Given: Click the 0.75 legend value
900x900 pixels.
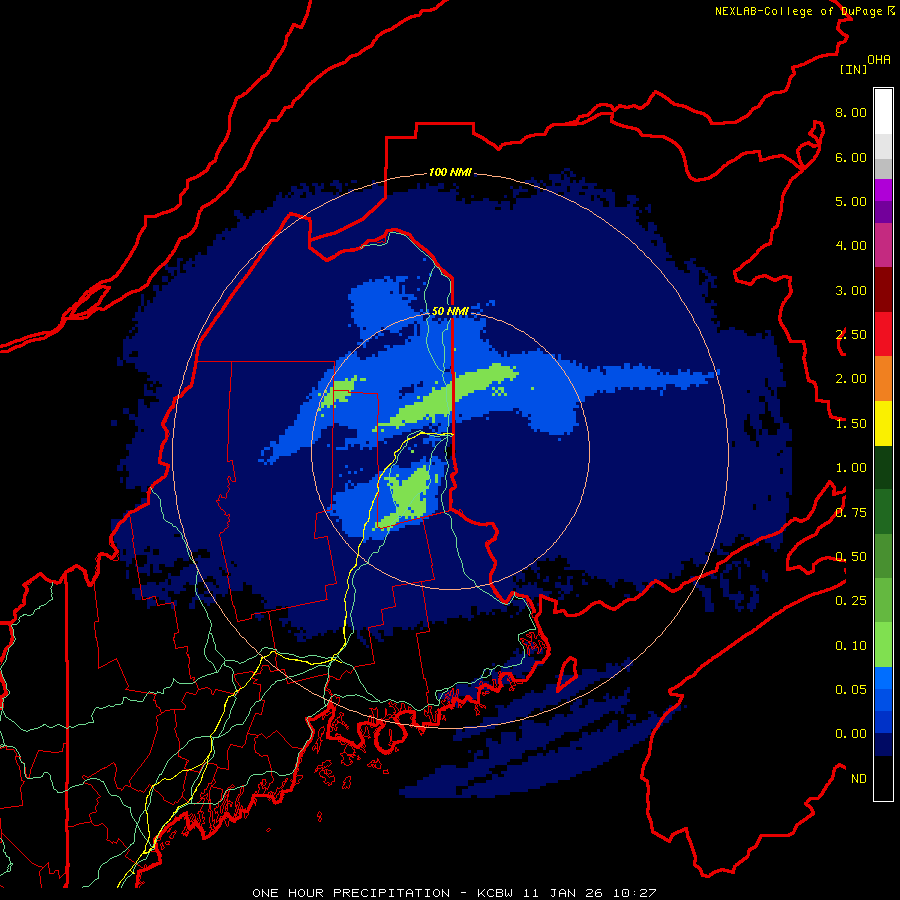Looking at the screenshot, I should point(851,513).
